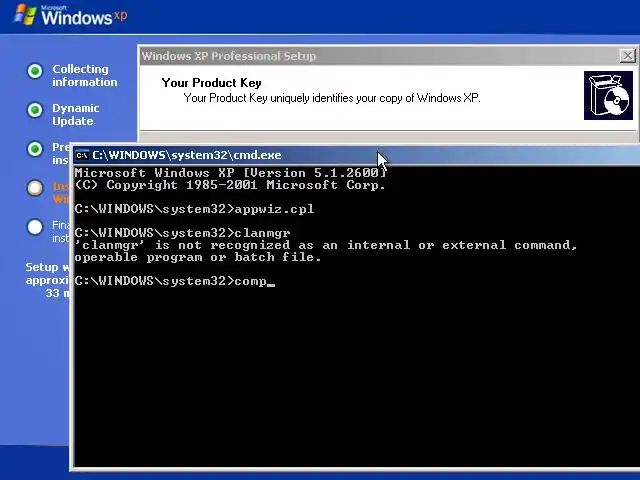640x480 pixels.
Task: Click the 'Dynamic Update' label
Action: click(76, 115)
